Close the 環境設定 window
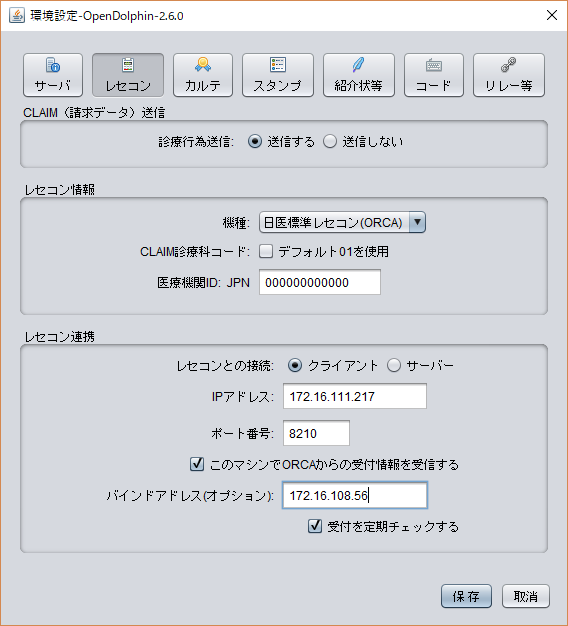 pyautogui.click(x=552, y=16)
